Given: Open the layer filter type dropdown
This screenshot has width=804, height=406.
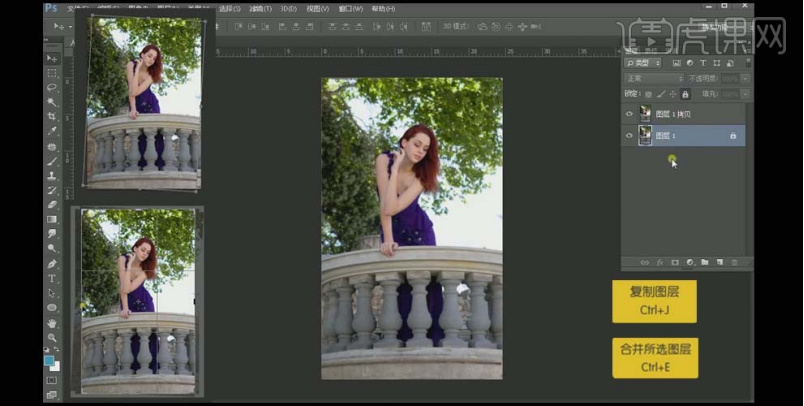Looking at the screenshot, I should coord(643,63).
